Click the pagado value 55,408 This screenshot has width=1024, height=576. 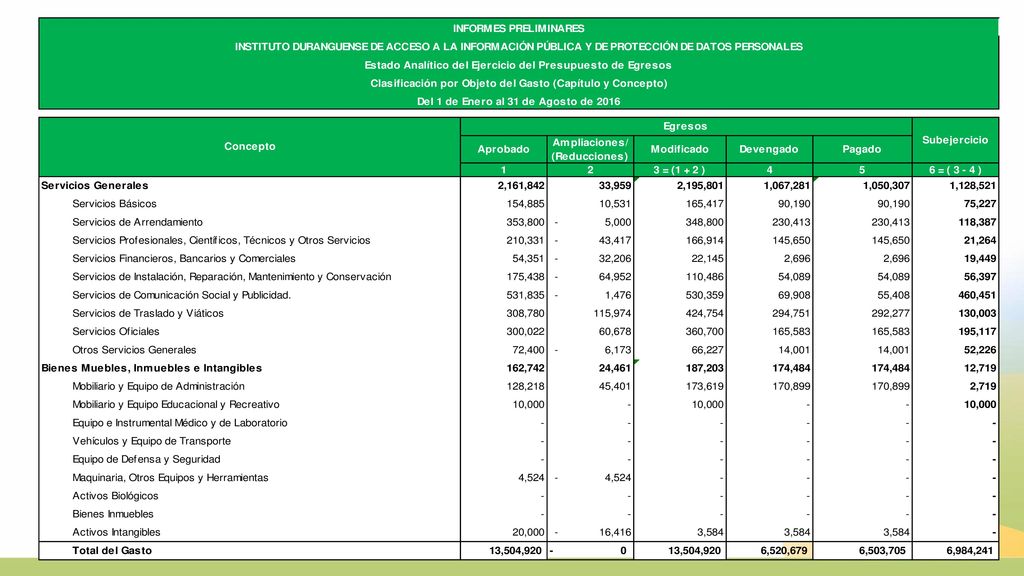(x=893, y=295)
